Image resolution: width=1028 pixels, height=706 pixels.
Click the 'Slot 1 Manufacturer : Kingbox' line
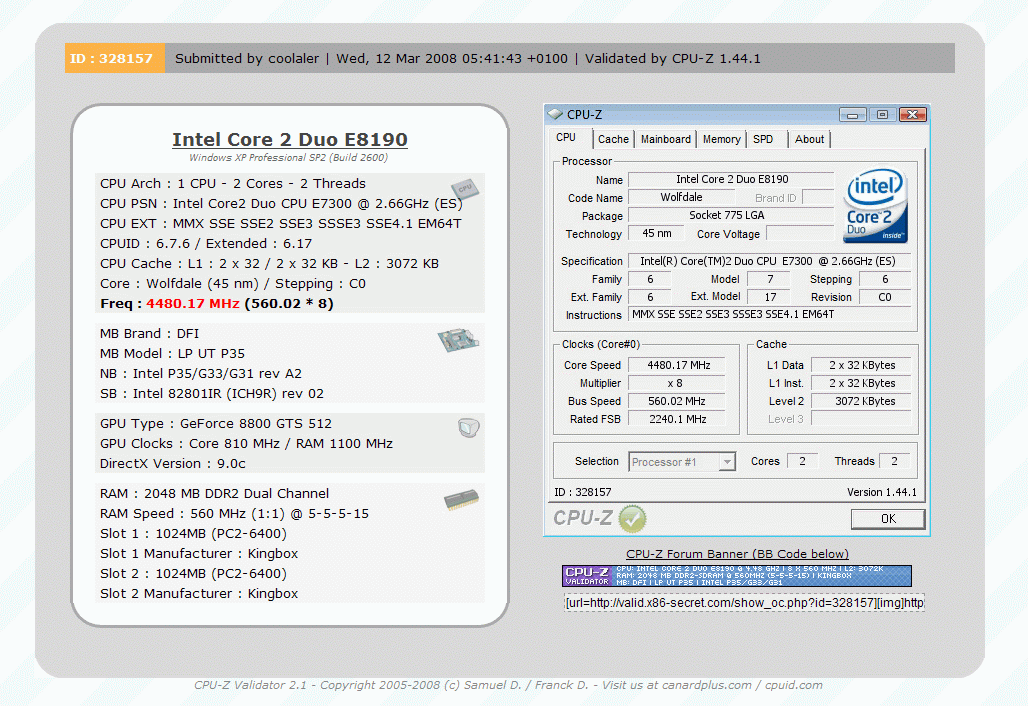tap(199, 554)
